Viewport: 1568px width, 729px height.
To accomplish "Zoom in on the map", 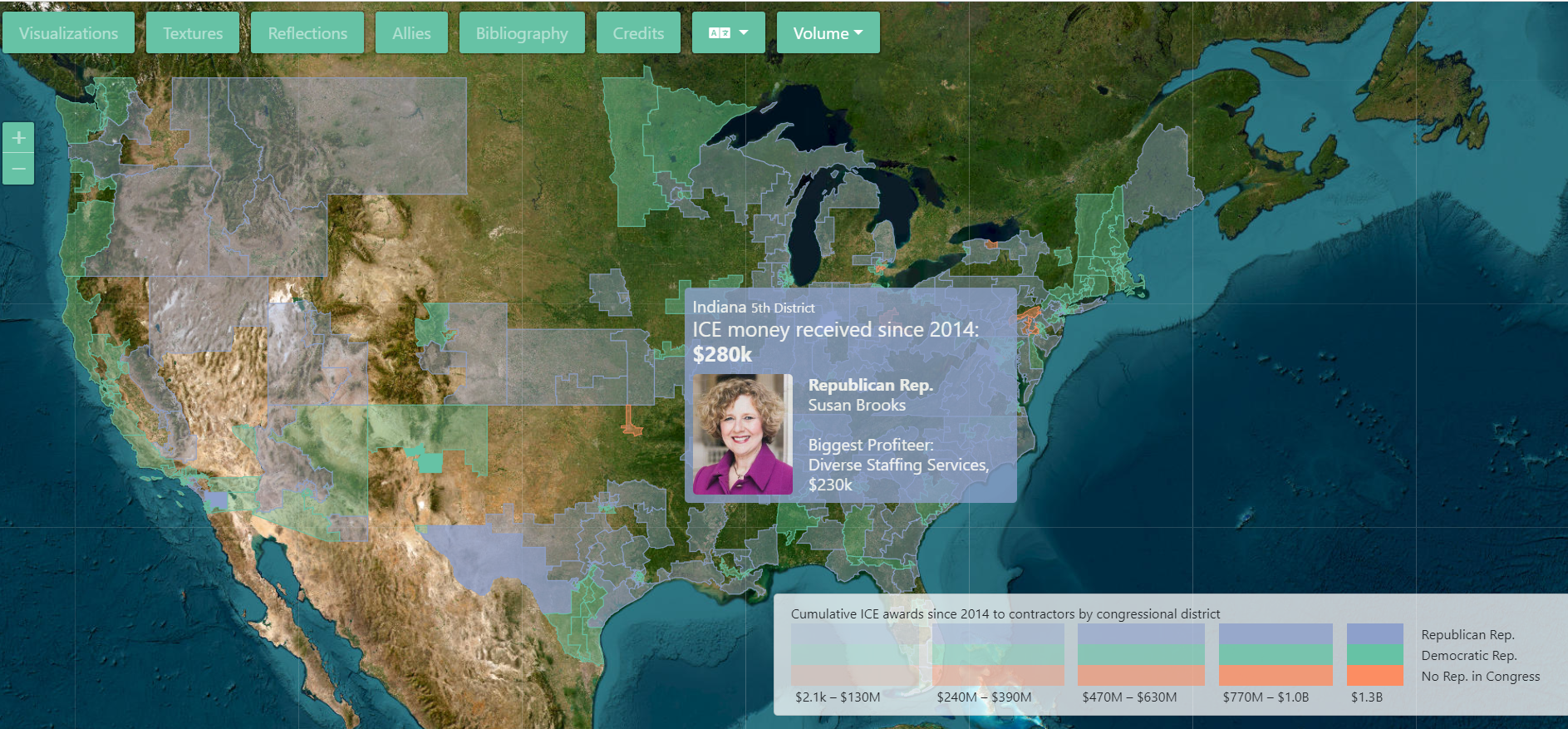I will coord(18,138).
